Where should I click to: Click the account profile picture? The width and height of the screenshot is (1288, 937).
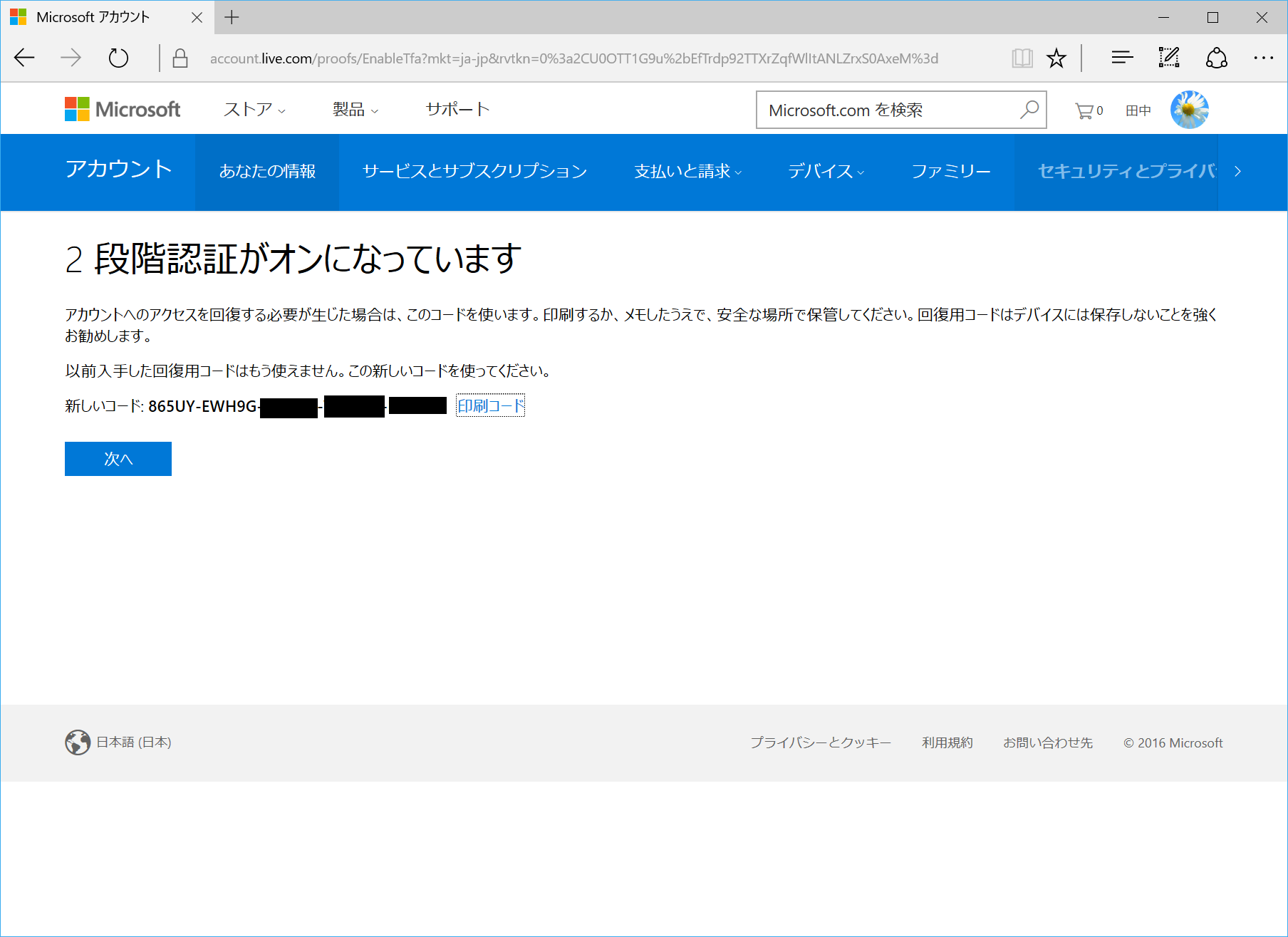1189,108
